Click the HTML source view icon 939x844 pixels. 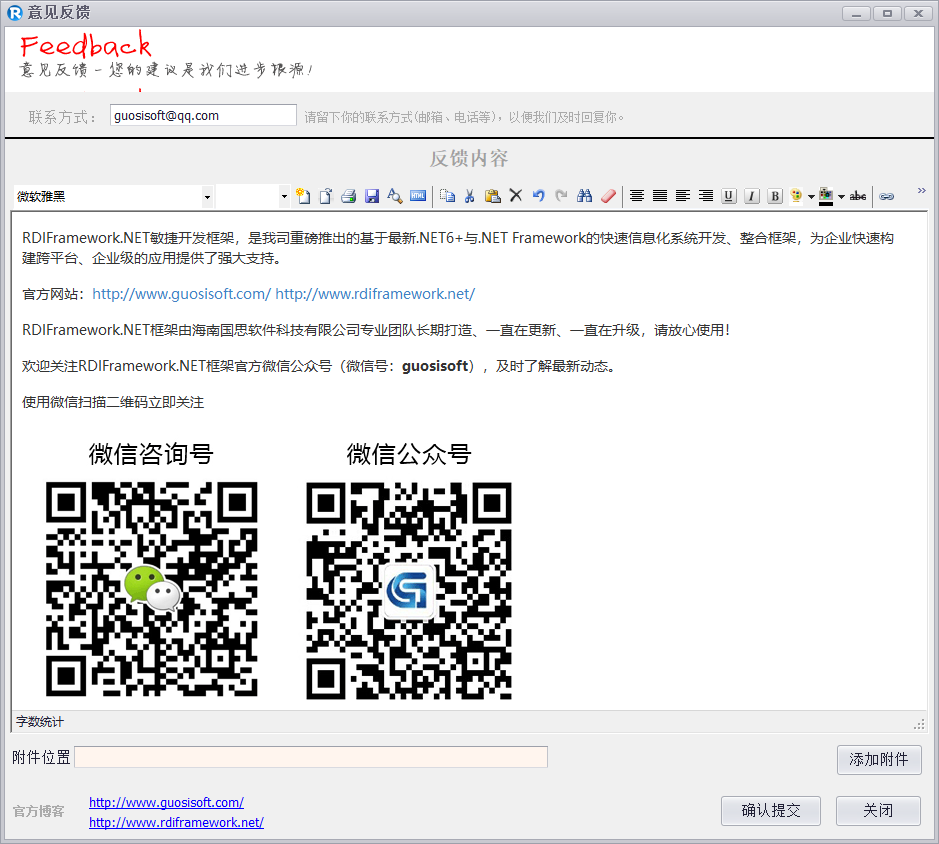(x=418, y=197)
